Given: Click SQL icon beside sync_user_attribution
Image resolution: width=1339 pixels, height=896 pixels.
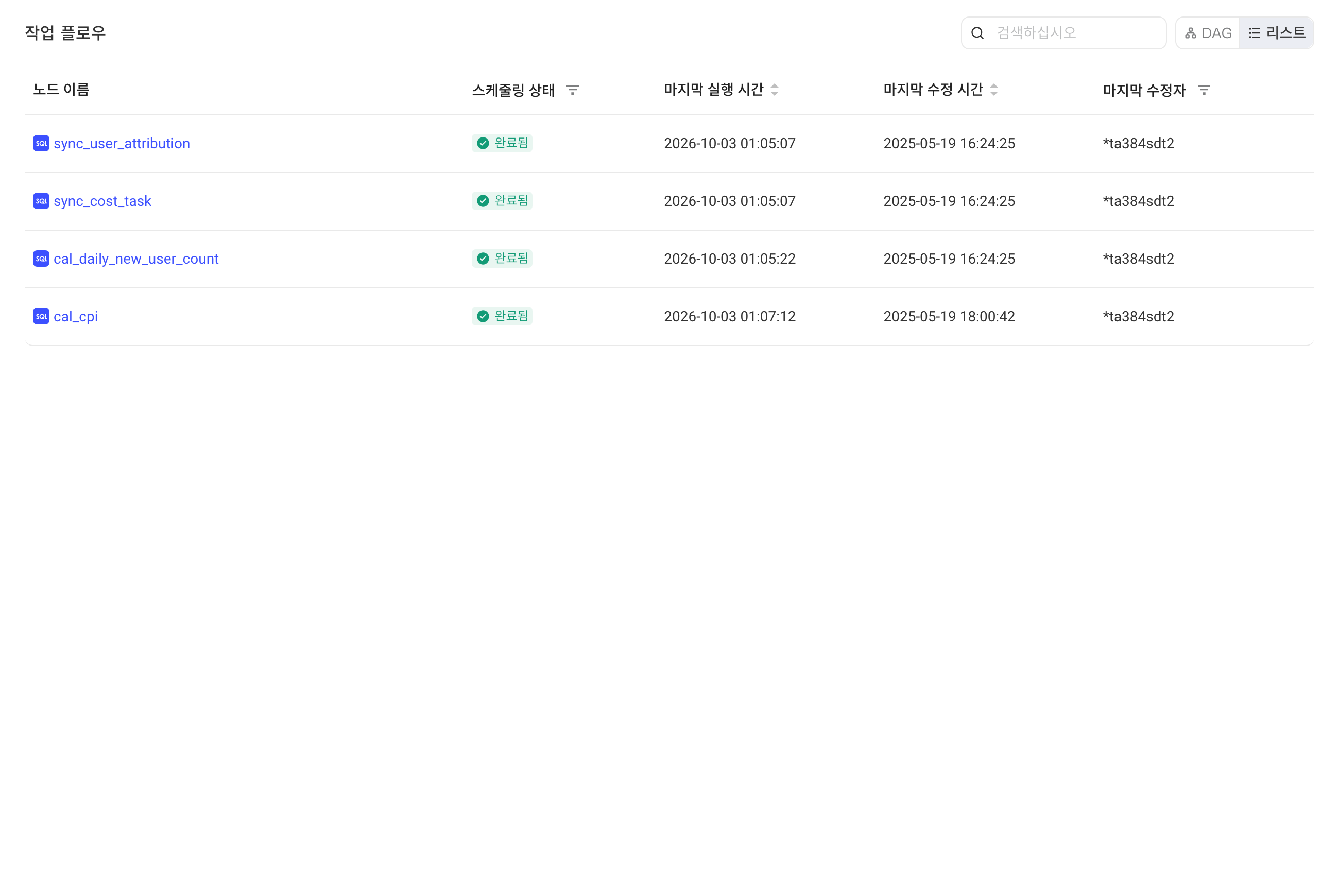Looking at the screenshot, I should pyautogui.click(x=41, y=144).
